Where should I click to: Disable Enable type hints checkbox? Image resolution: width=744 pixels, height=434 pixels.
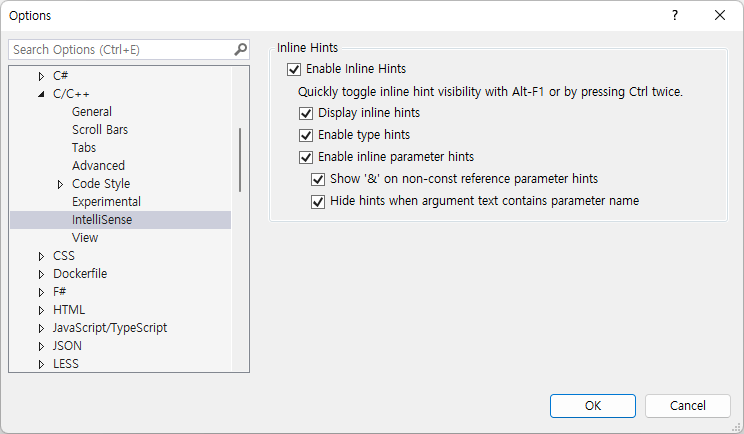(306, 135)
